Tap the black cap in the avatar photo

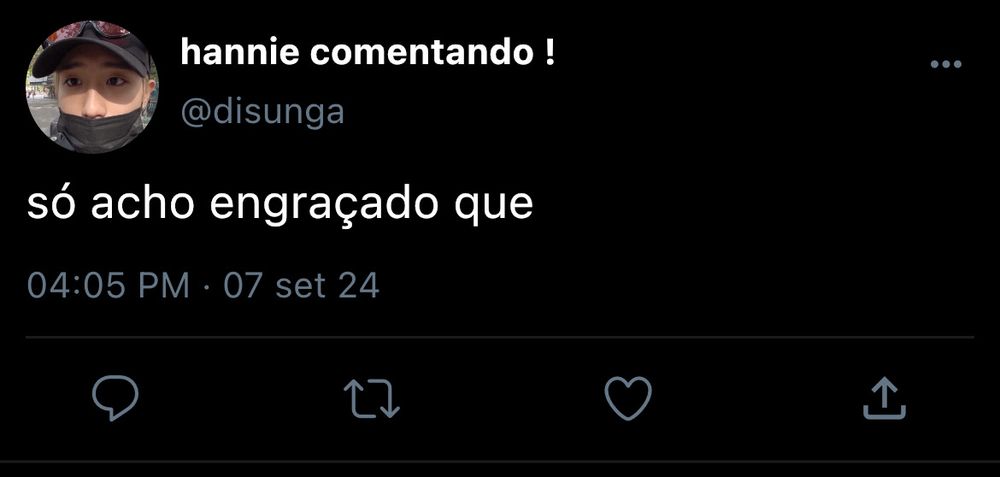point(90,50)
